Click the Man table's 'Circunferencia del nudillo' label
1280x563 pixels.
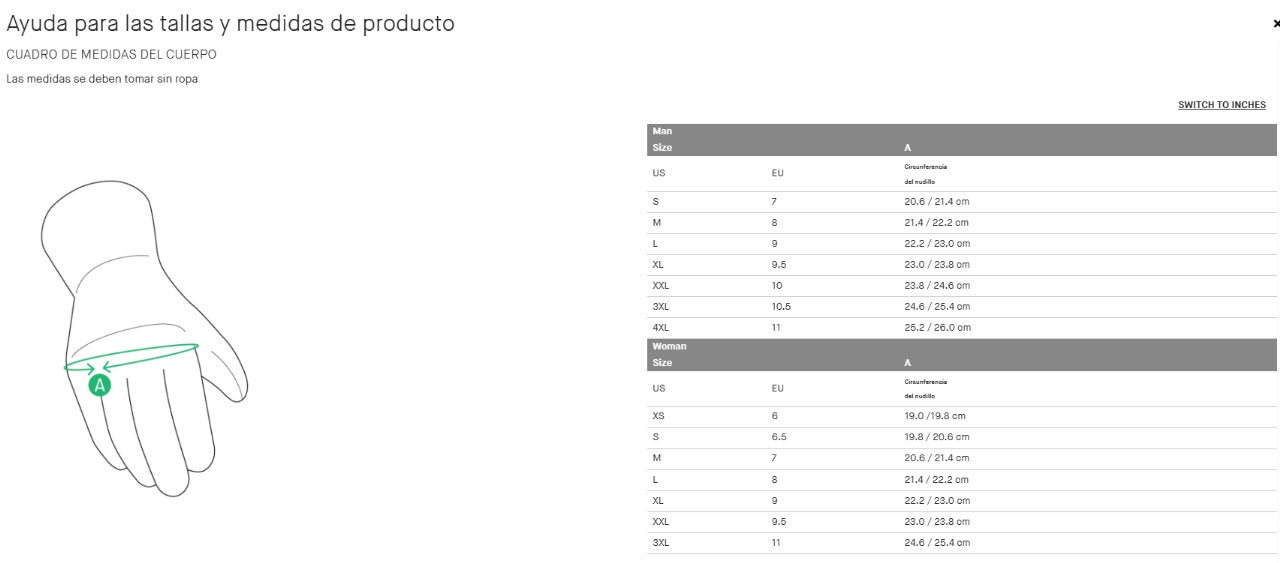(925, 173)
